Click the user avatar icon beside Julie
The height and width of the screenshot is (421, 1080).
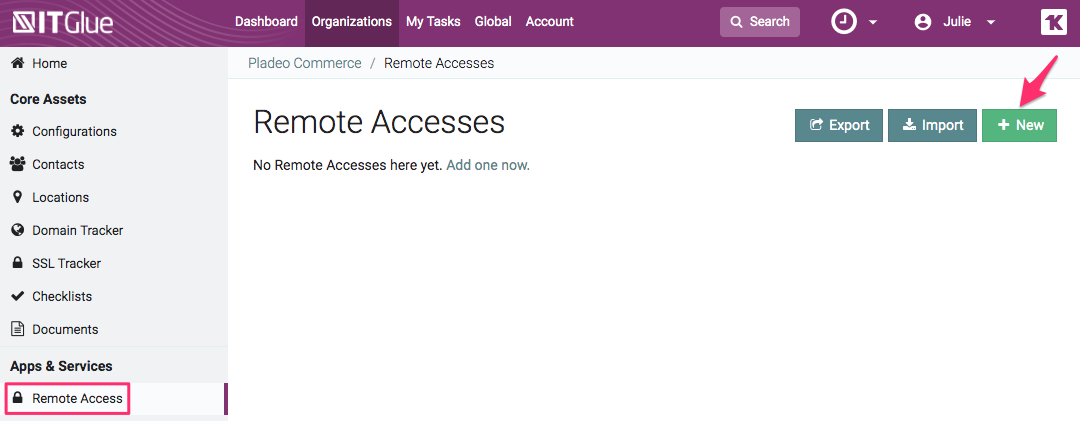click(922, 22)
